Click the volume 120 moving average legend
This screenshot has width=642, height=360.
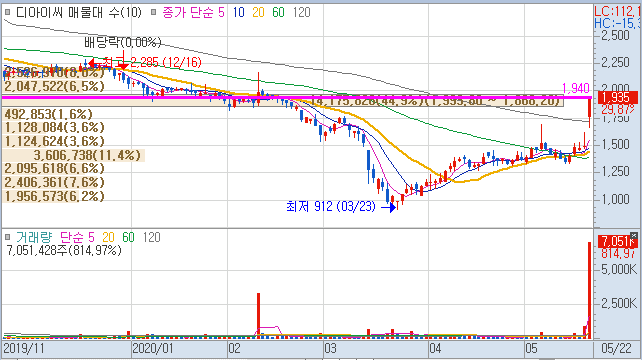pyautogui.click(x=151, y=237)
